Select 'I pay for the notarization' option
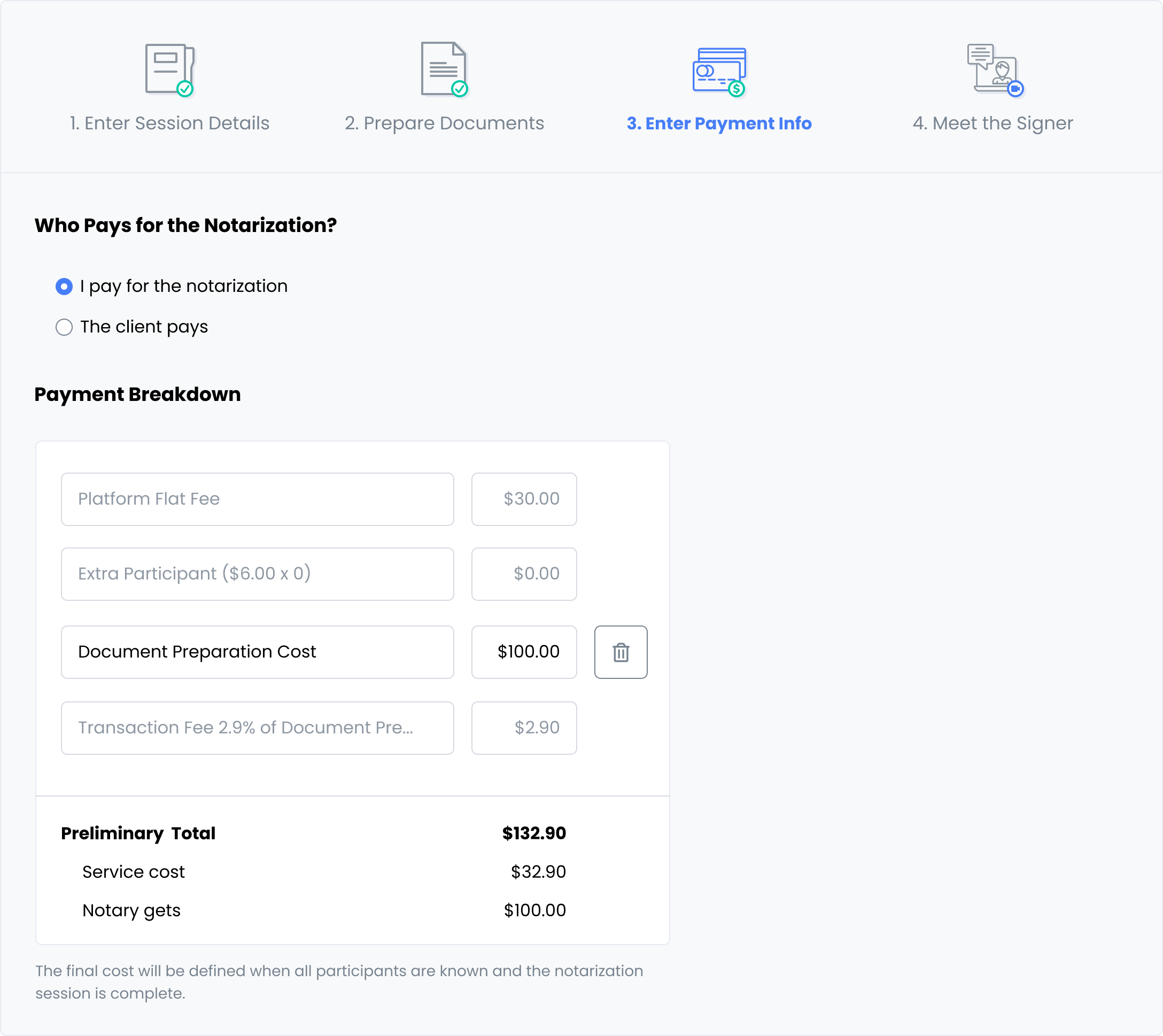The height and width of the screenshot is (1036, 1163). click(x=64, y=287)
